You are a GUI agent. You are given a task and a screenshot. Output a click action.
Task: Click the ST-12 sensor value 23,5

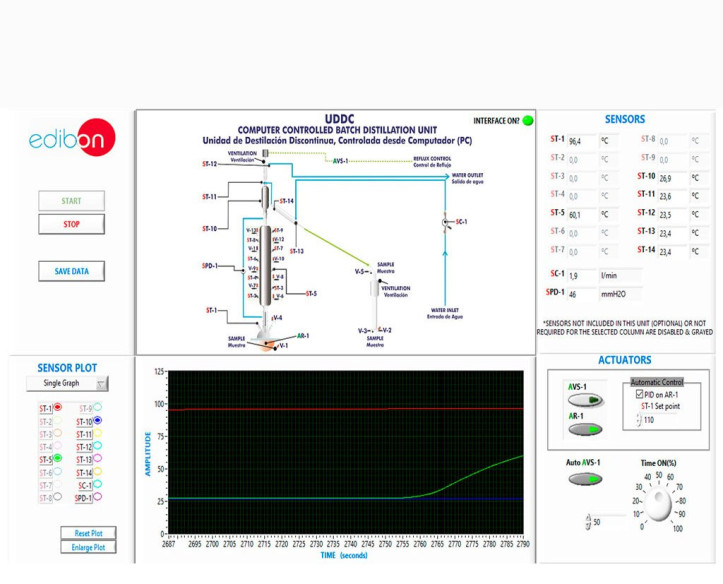[x=671, y=215]
